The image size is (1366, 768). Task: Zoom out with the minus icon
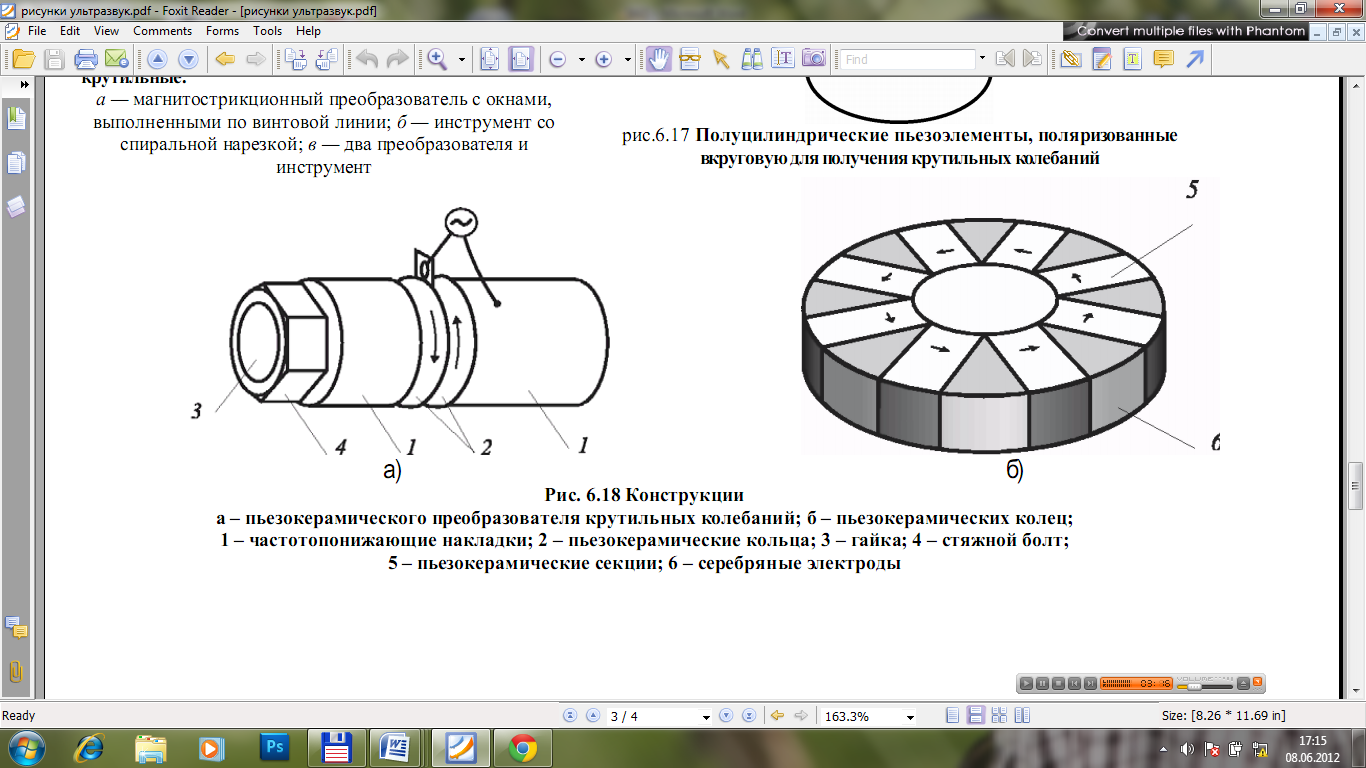point(558,59)
